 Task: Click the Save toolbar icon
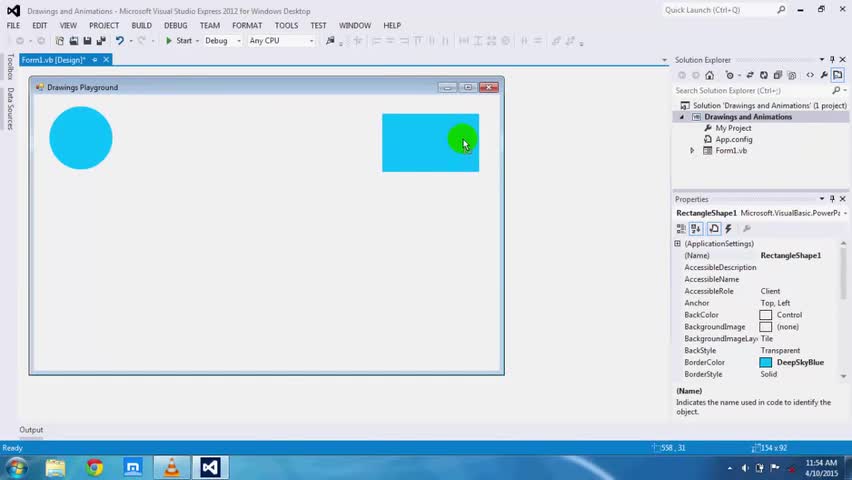coord(87,41)
